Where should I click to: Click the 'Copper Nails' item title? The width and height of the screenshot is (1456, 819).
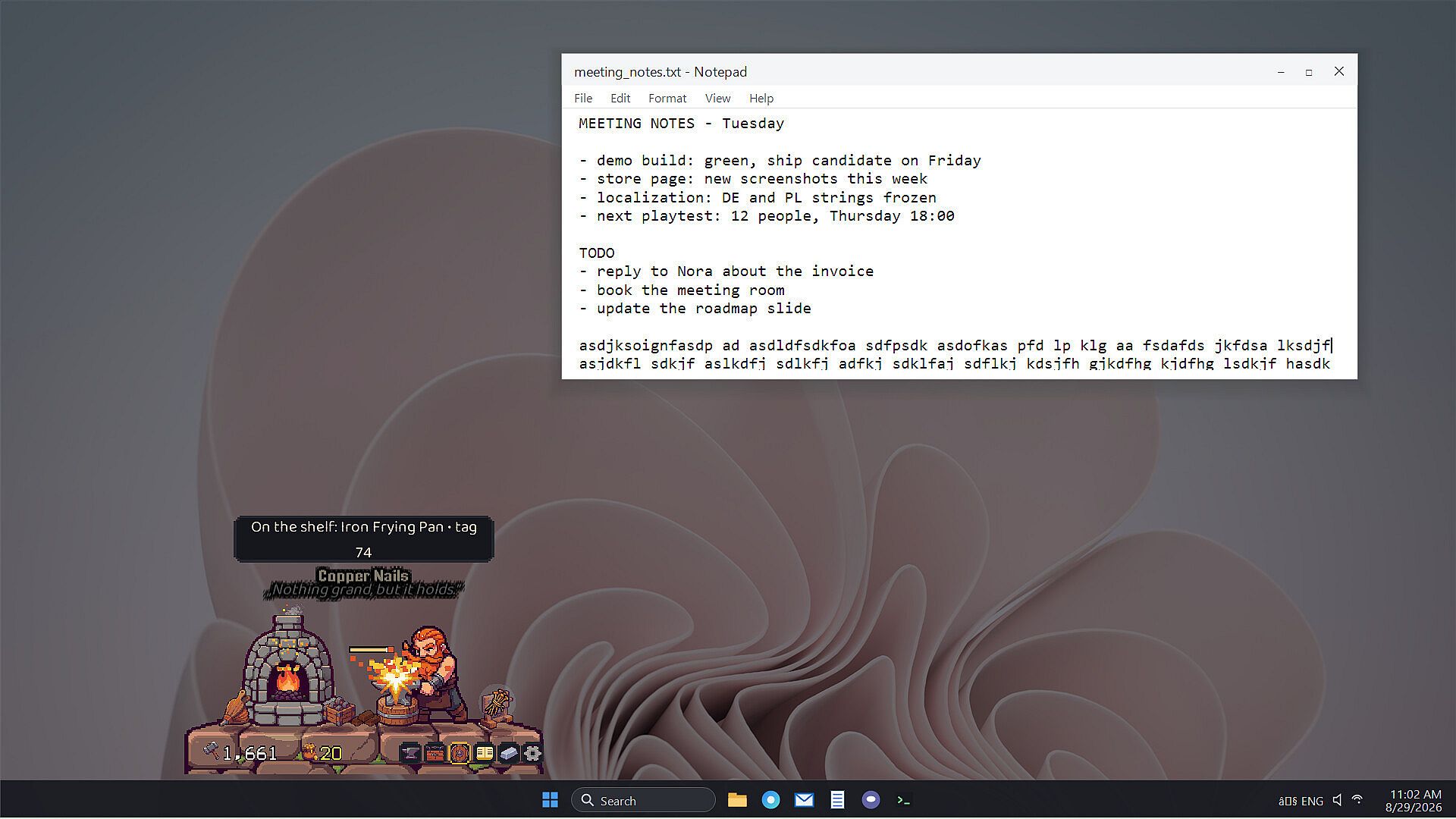pos(363,576)
